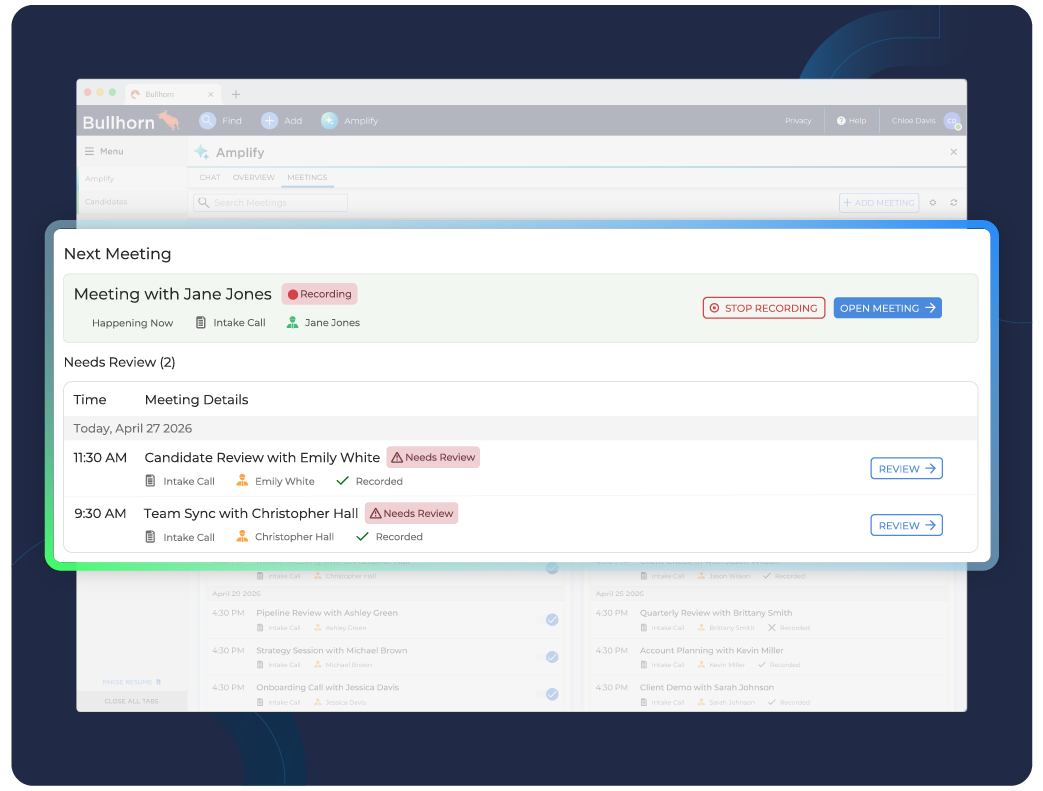Screen dimensions: 1043x791
Task: Review Team Sync with Christopher Hall
Action: [x=906, y=525]
